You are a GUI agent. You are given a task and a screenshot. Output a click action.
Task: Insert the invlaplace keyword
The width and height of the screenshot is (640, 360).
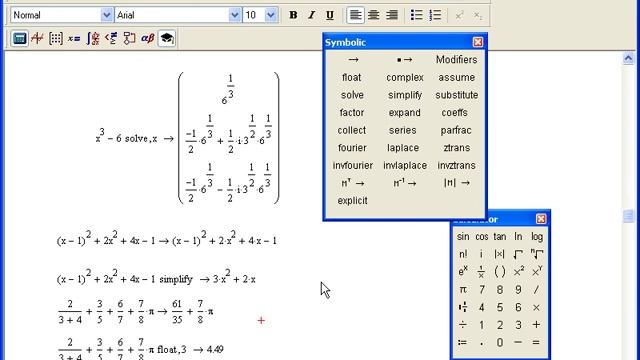click(x=405, y=166)
